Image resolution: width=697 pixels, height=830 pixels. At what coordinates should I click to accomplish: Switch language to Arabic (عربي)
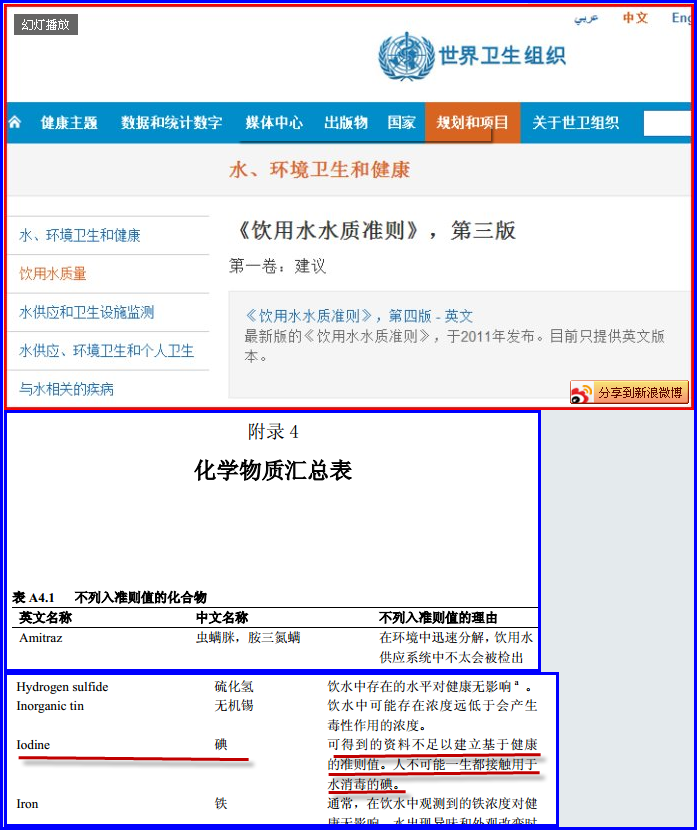(586, 18)
